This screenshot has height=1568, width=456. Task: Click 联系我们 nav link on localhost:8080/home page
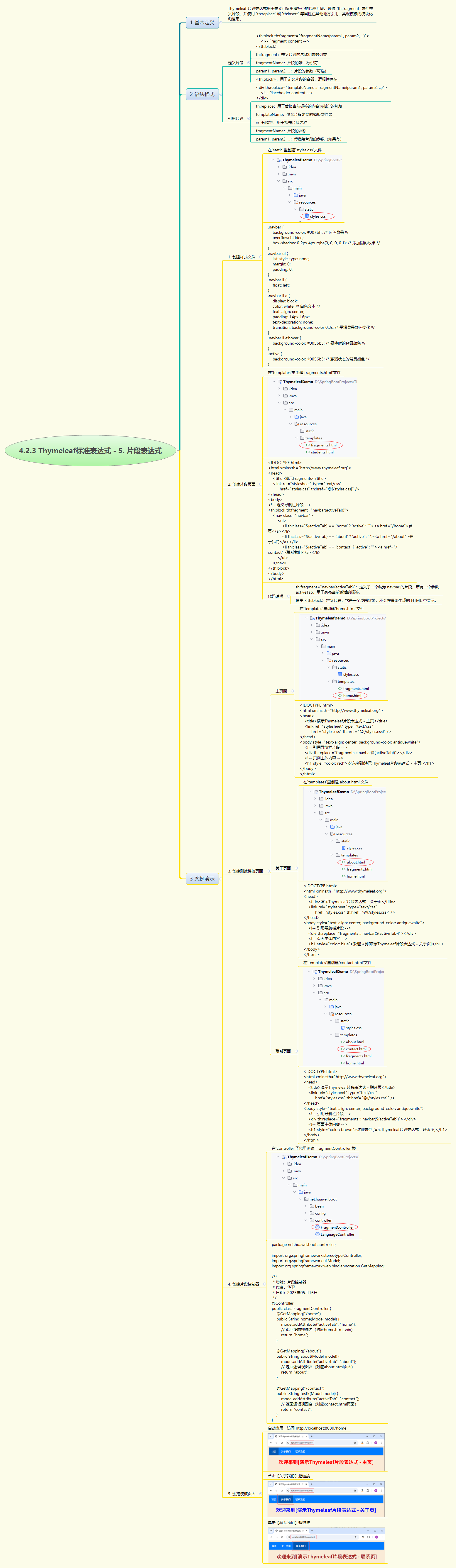pos(300,1452)
